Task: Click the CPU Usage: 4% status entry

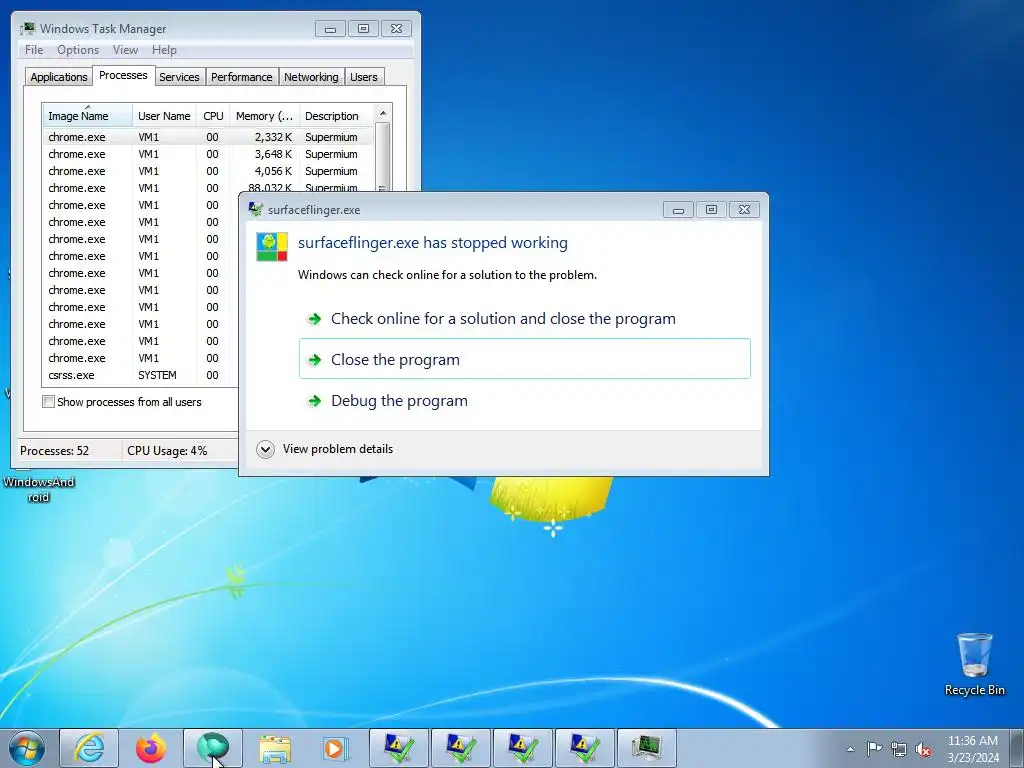Action: click(167, 451)
